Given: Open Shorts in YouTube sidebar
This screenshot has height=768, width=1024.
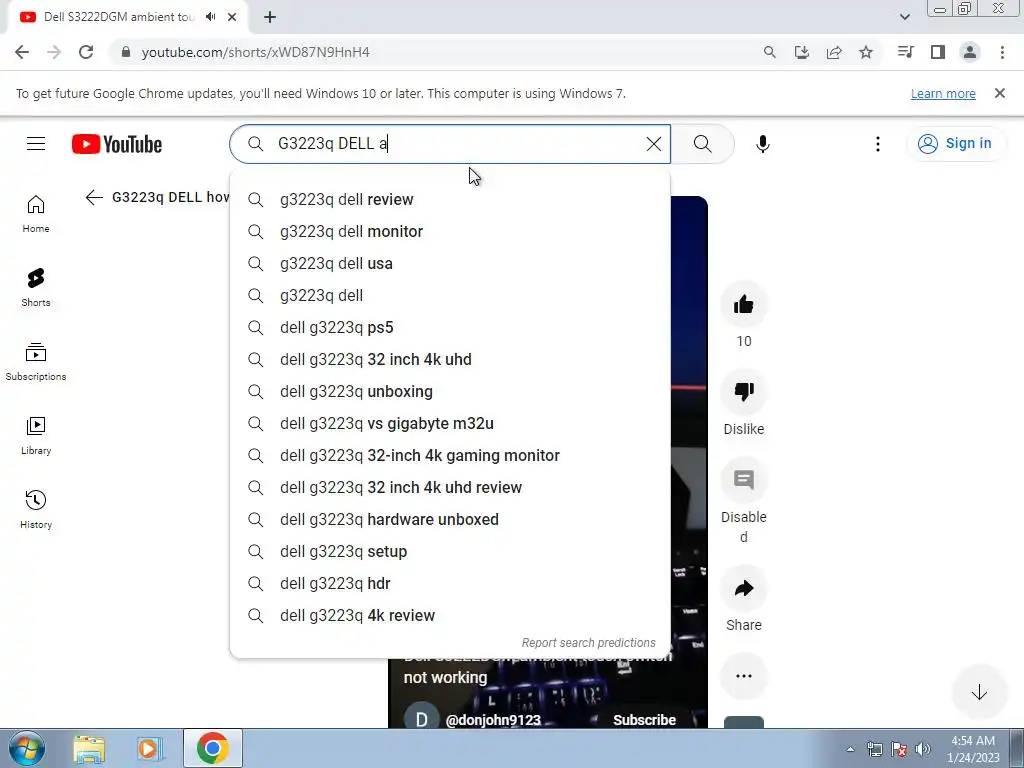Looking at the screenshot, I should coord(36,287).
